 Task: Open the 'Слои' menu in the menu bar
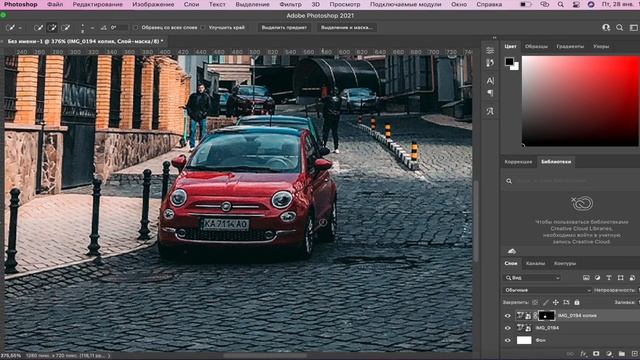pyautogui.click(x=191, y=4)
